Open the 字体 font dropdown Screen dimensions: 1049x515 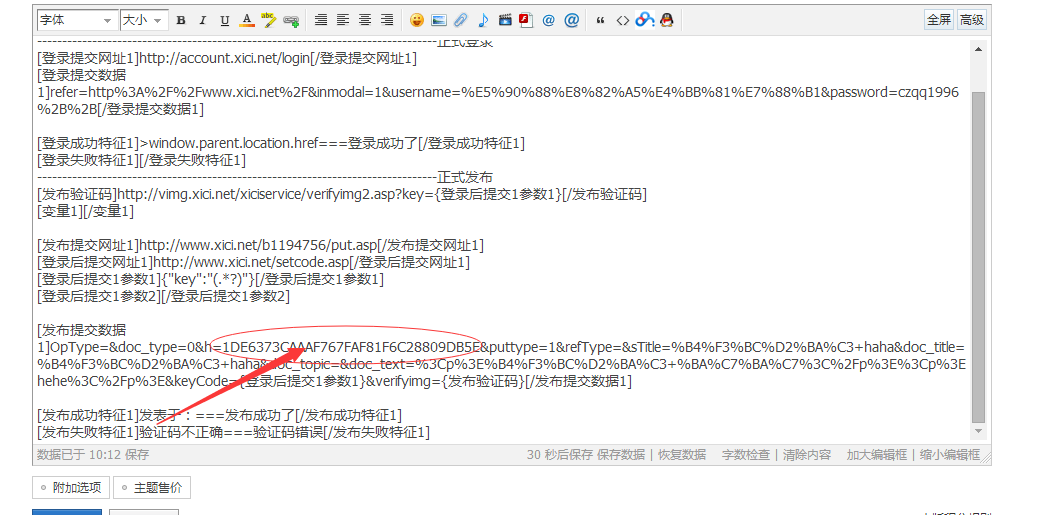pyautogui.click(x=76, y=20)
